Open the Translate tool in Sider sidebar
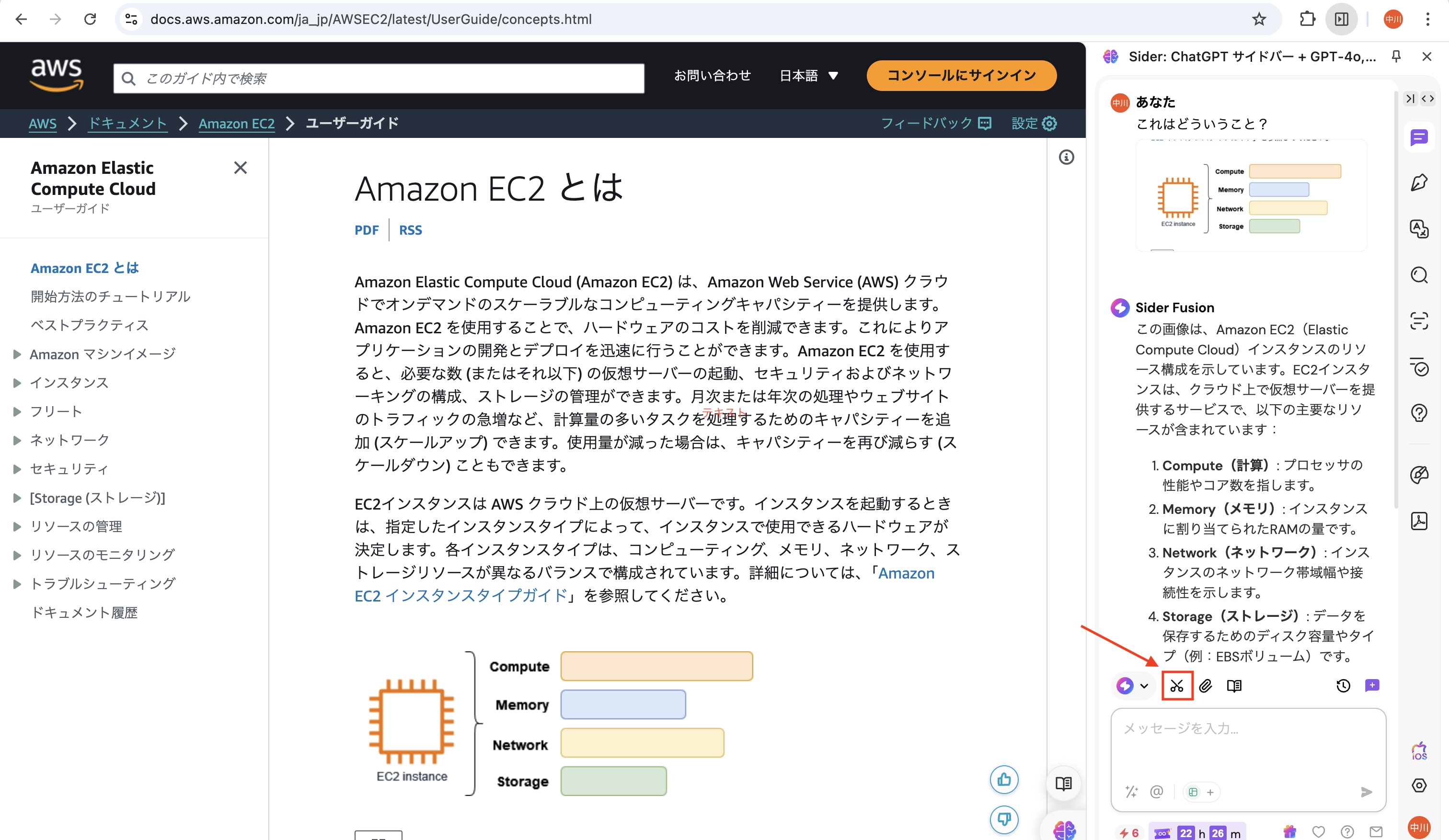 pyautogui.click(x=1419, y=228)
